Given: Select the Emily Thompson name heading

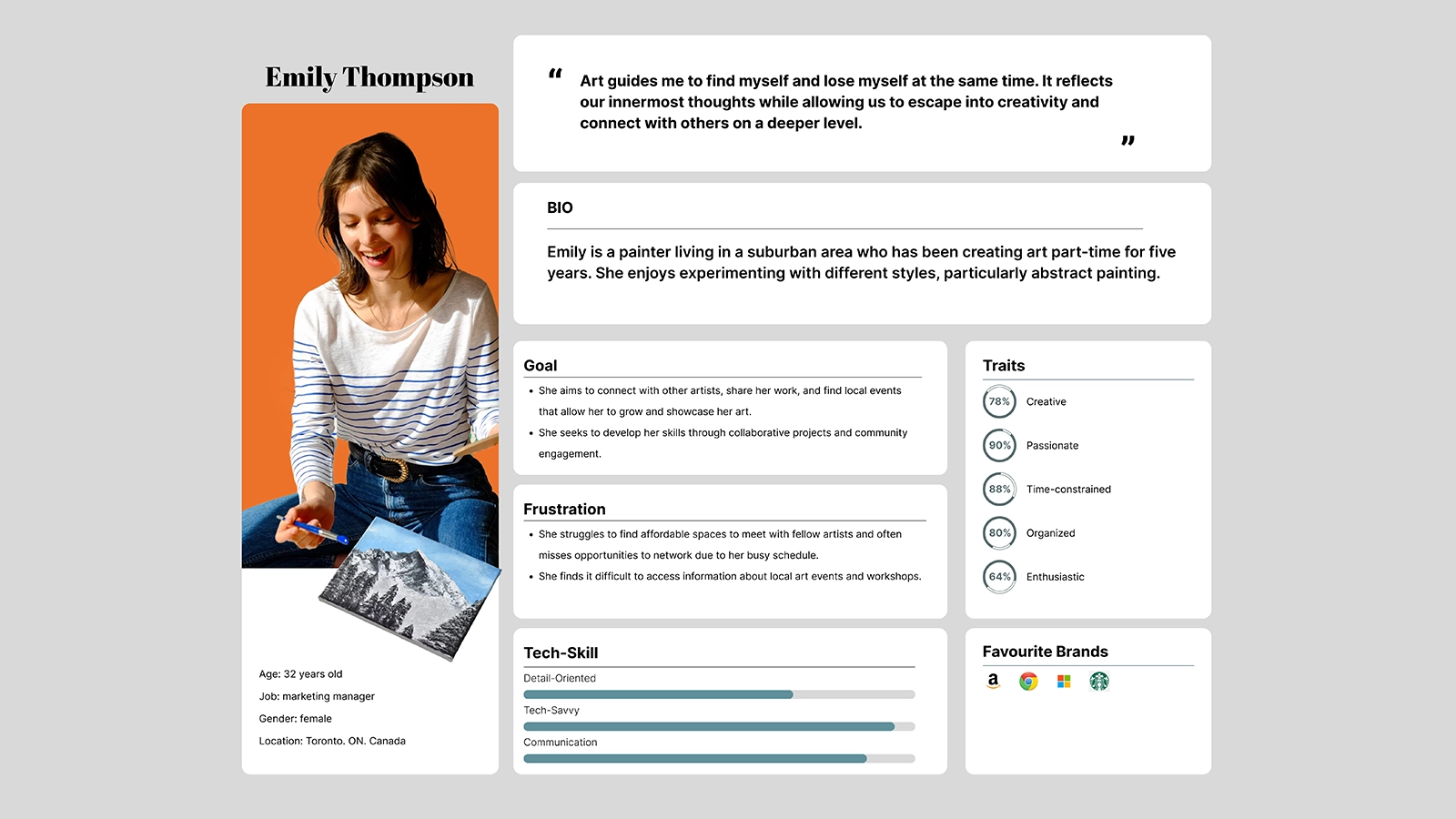Looking at the screenshot, I should (x=369, y=77).
